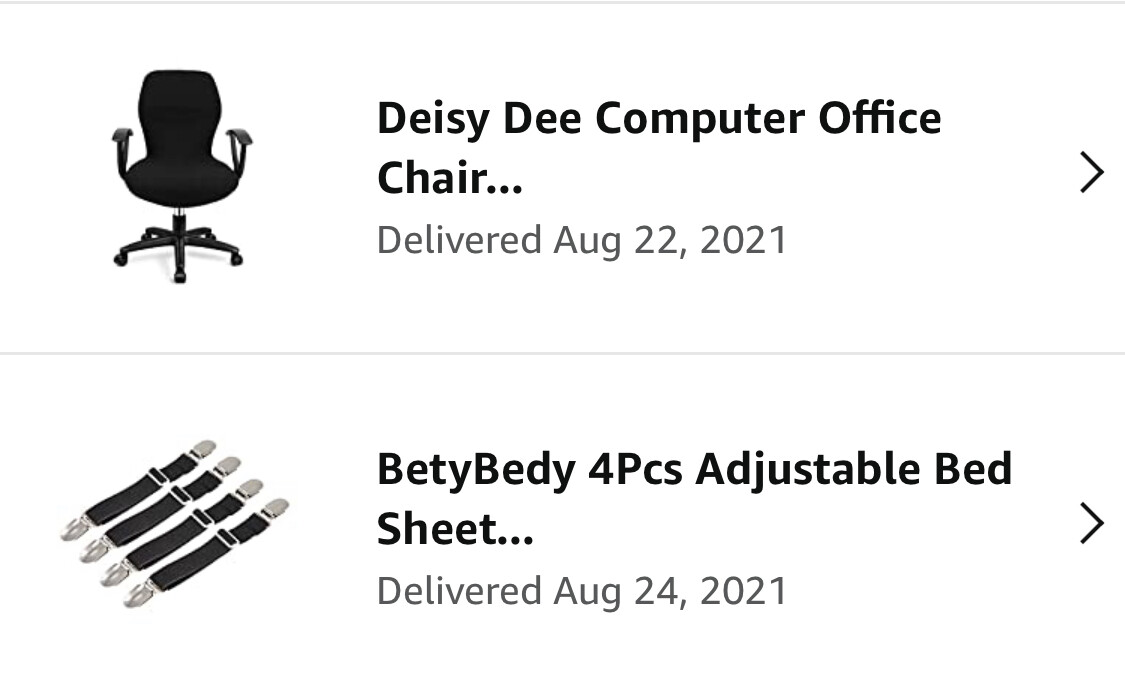
Task: Tap the bed sheet straps product image
Action: point(175,525)
